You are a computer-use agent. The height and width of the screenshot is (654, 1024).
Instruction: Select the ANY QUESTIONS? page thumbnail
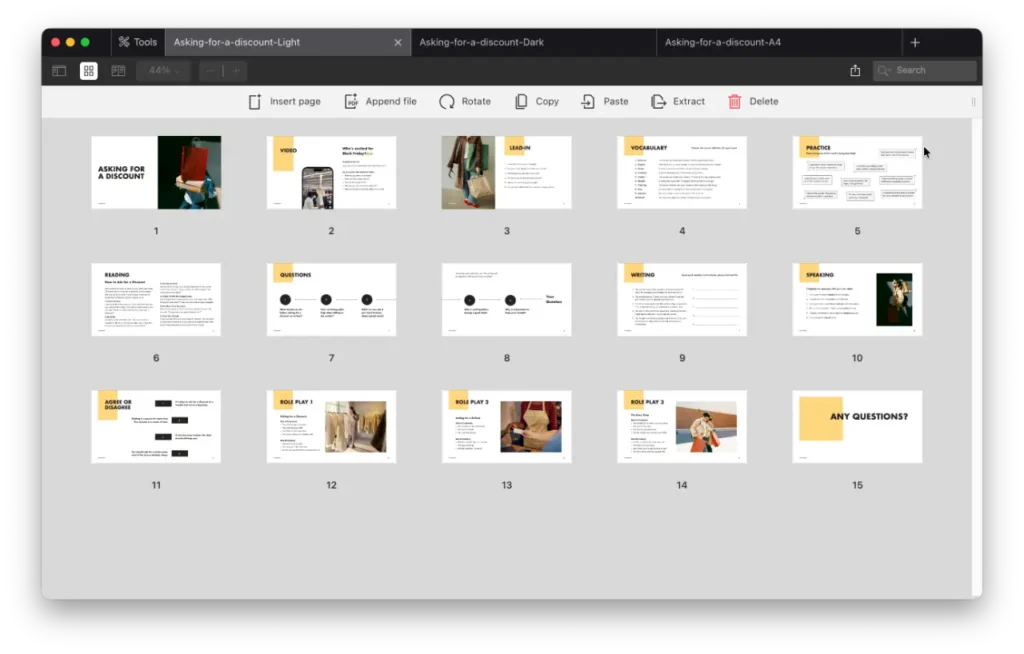click(x=857, y=427)
